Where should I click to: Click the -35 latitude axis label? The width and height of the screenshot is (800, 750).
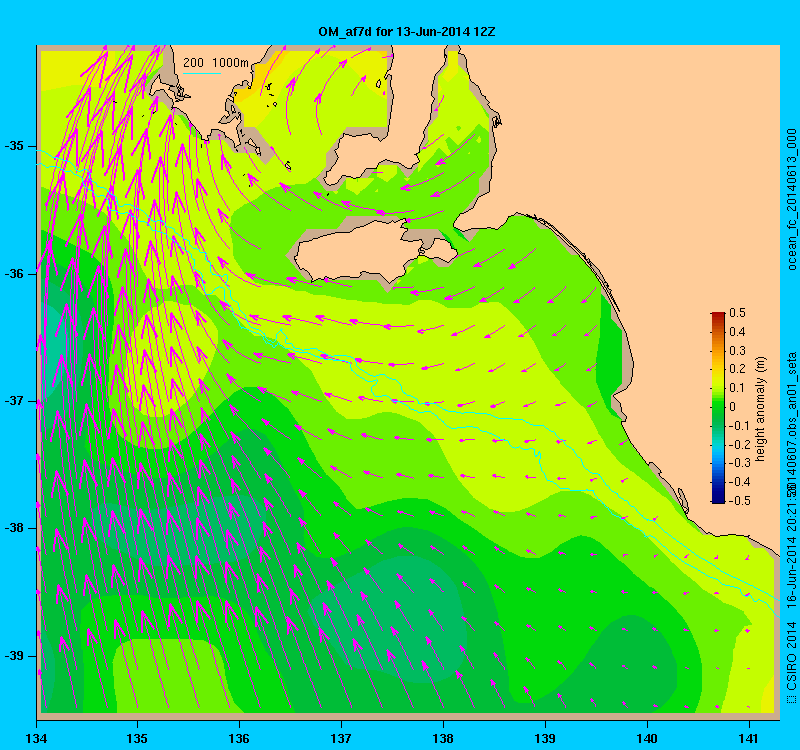click(x=14, y=146)
